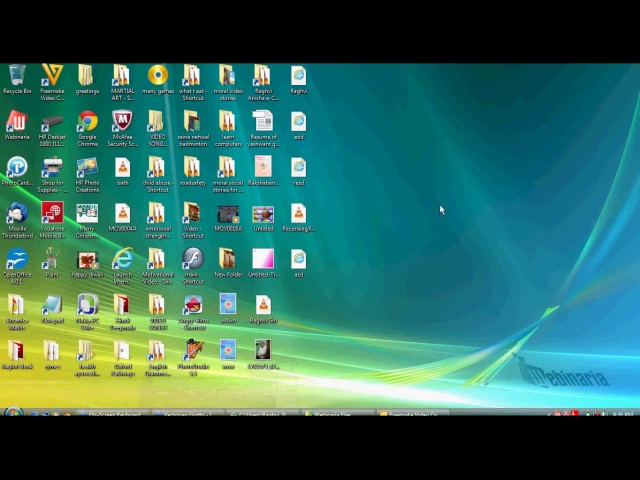Image resolution: width=640 pixels, height=480 pixels.
Task: Select the roadsafety folder
Action: pos(193,171)
